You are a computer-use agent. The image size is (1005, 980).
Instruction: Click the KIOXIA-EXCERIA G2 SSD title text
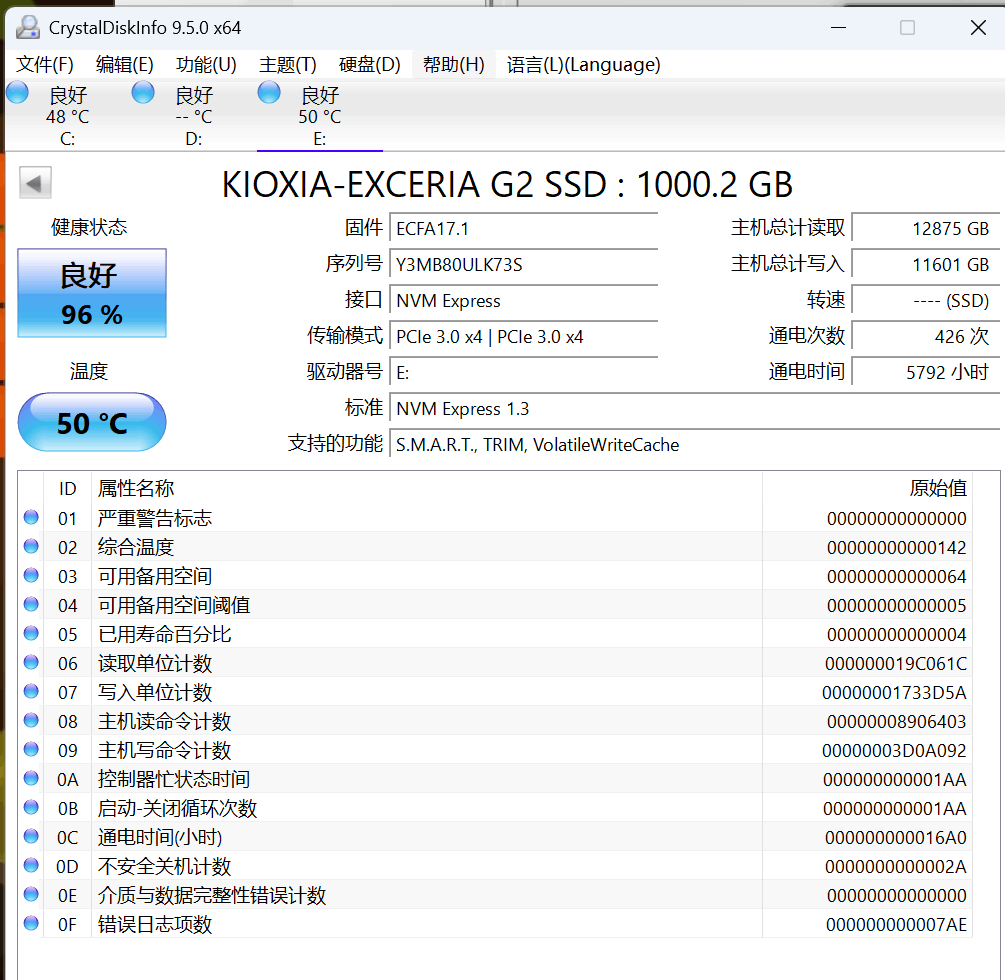pyautogui.click(x=507, y=185)
